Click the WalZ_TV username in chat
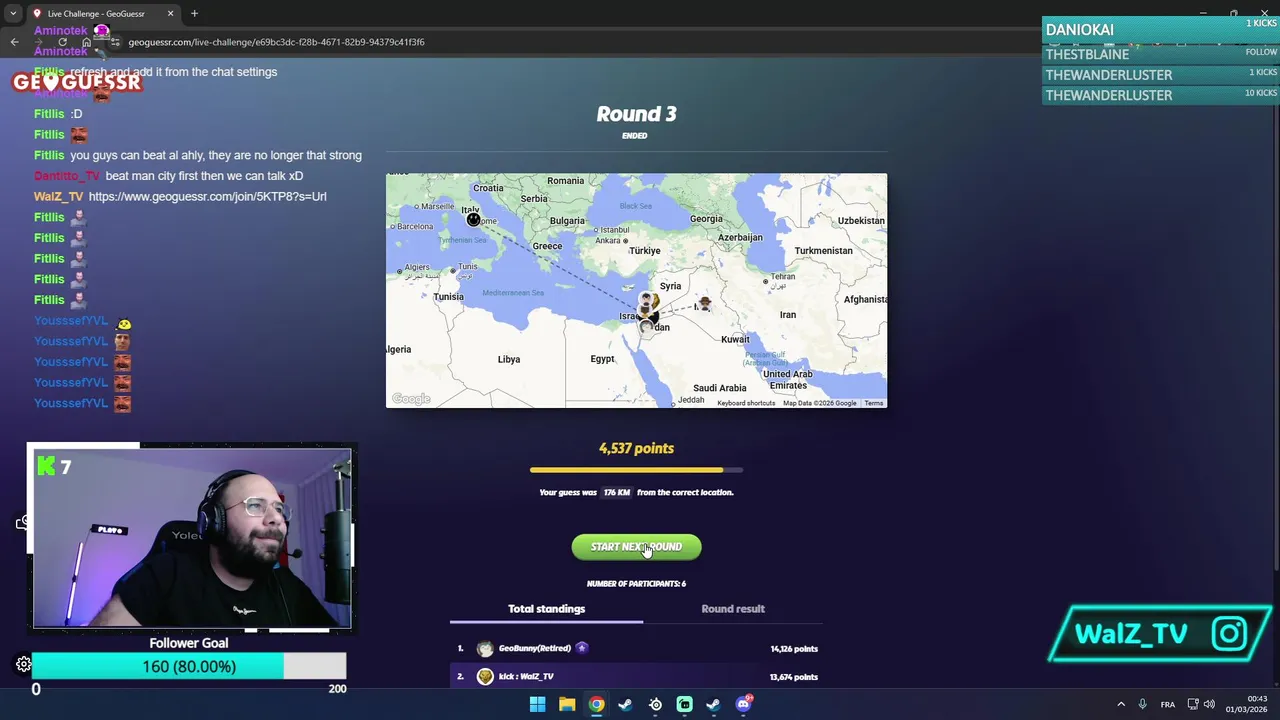Image resolution: width=1280 pixels, height=720 pixels. [58, 197]
